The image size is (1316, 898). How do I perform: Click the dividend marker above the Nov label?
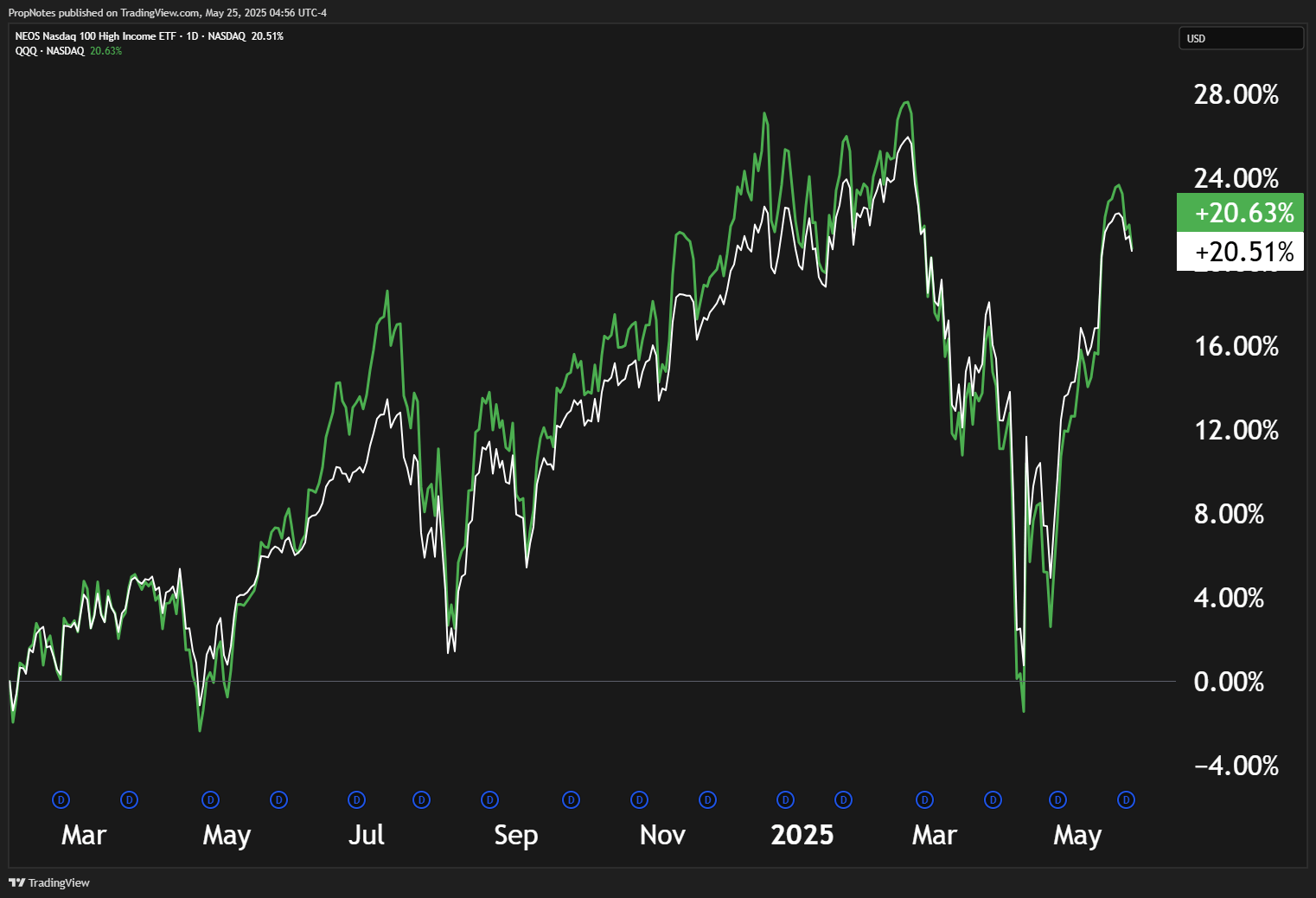638,800
